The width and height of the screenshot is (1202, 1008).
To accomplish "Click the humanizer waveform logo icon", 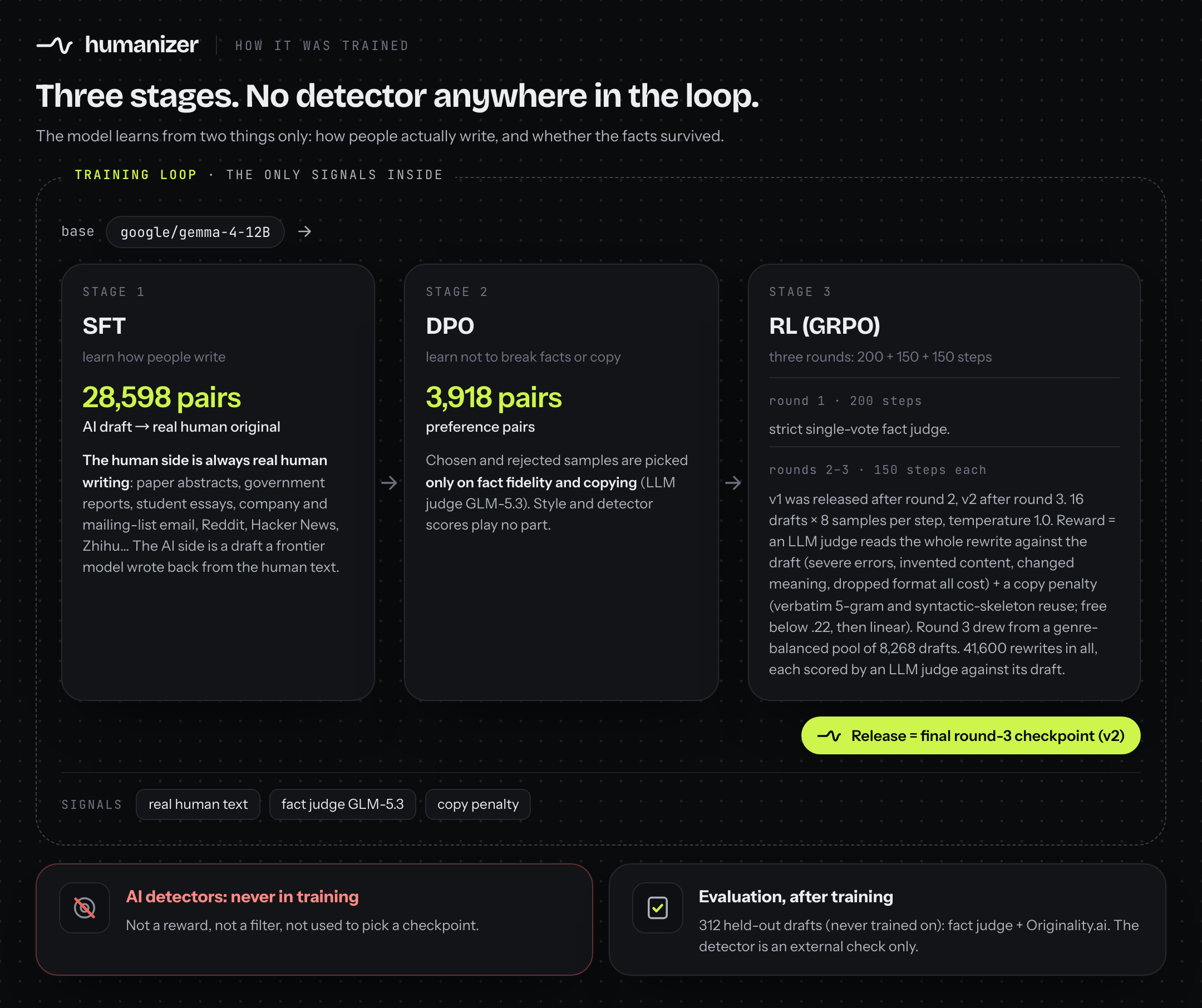I will click(x=55, y=45).
